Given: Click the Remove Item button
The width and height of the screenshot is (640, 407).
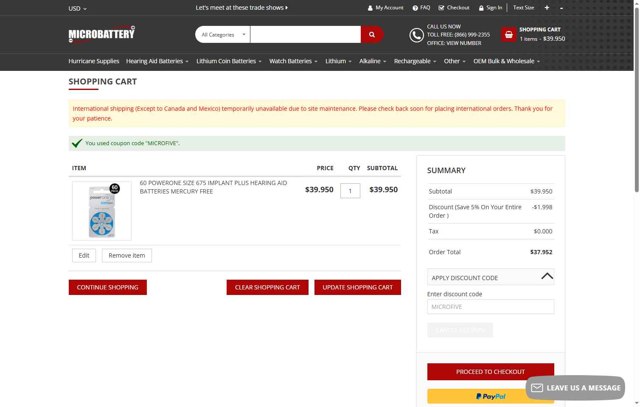Looking at the screenshot, I should (127, 256).
